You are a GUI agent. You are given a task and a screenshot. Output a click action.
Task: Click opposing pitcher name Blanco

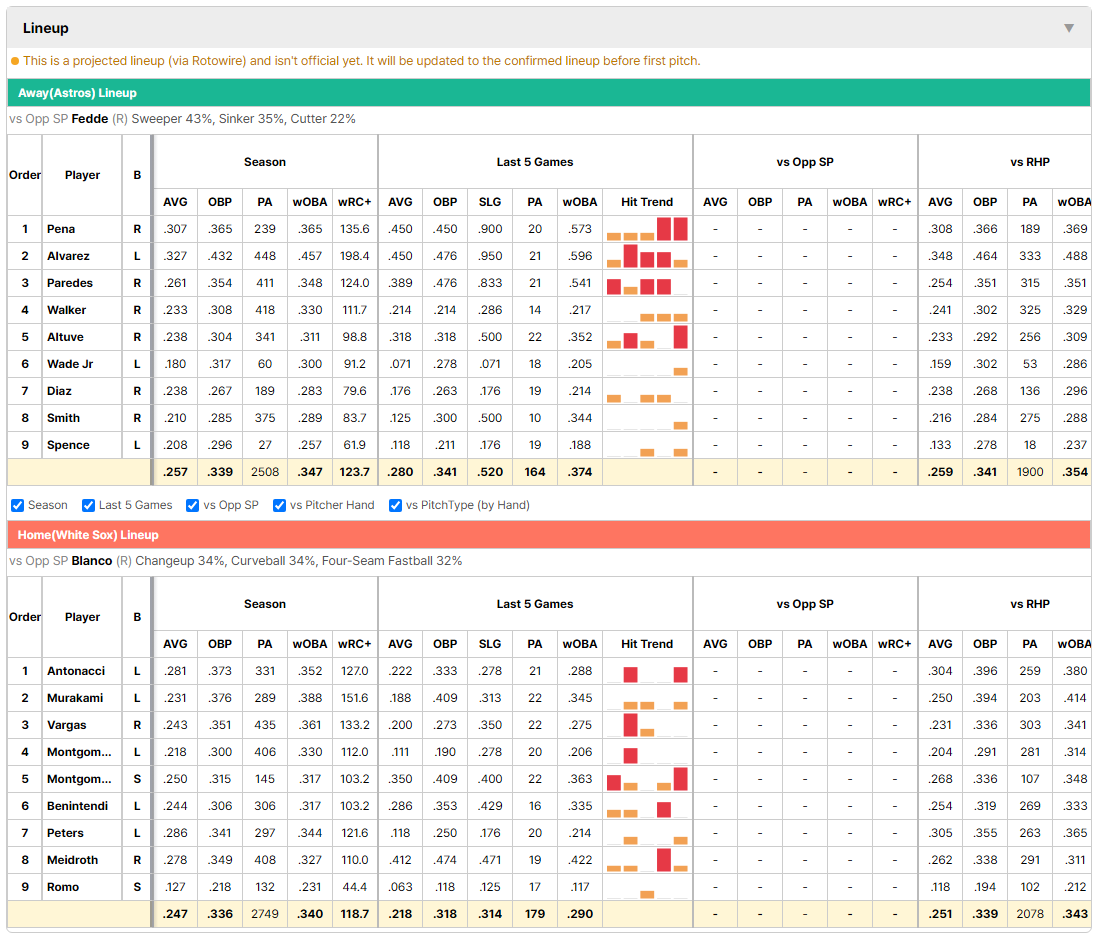(x=92, y=560)
